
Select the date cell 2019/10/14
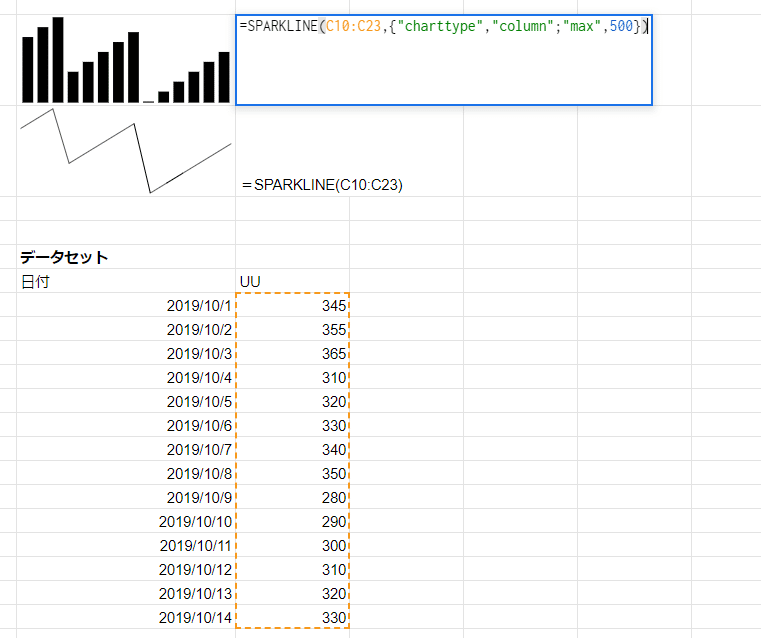pyautogui.click(x=126, y=617)
